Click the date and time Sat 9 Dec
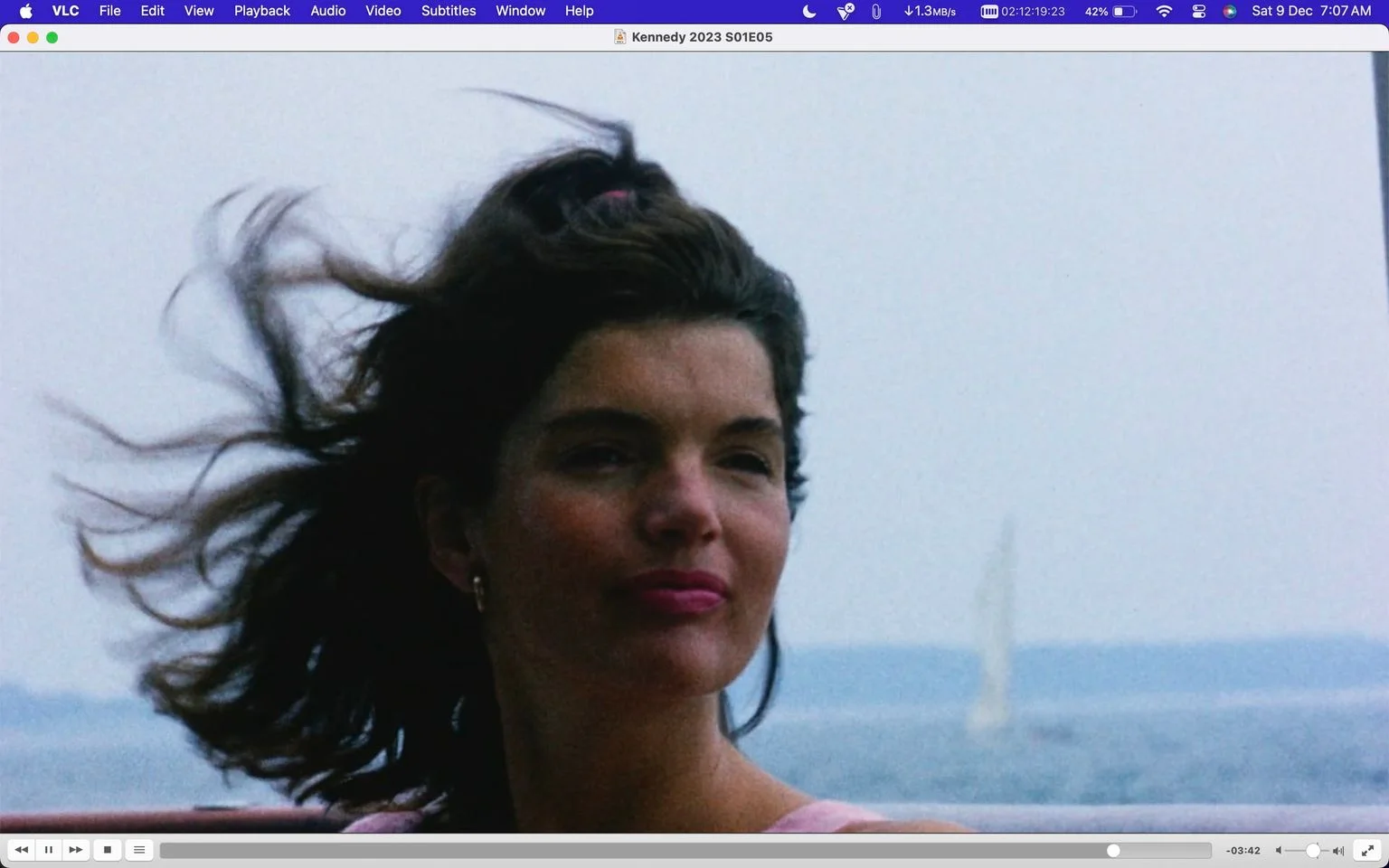This screenshot has height=868, width=1389. coord(1311,11)
